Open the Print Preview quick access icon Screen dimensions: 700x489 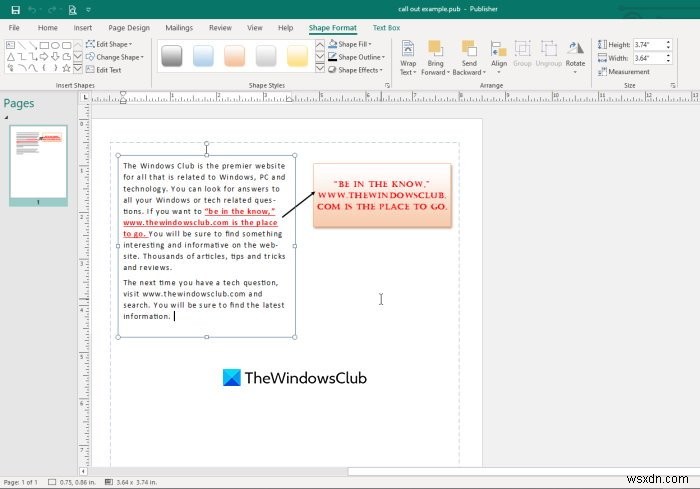pos(72,9)
